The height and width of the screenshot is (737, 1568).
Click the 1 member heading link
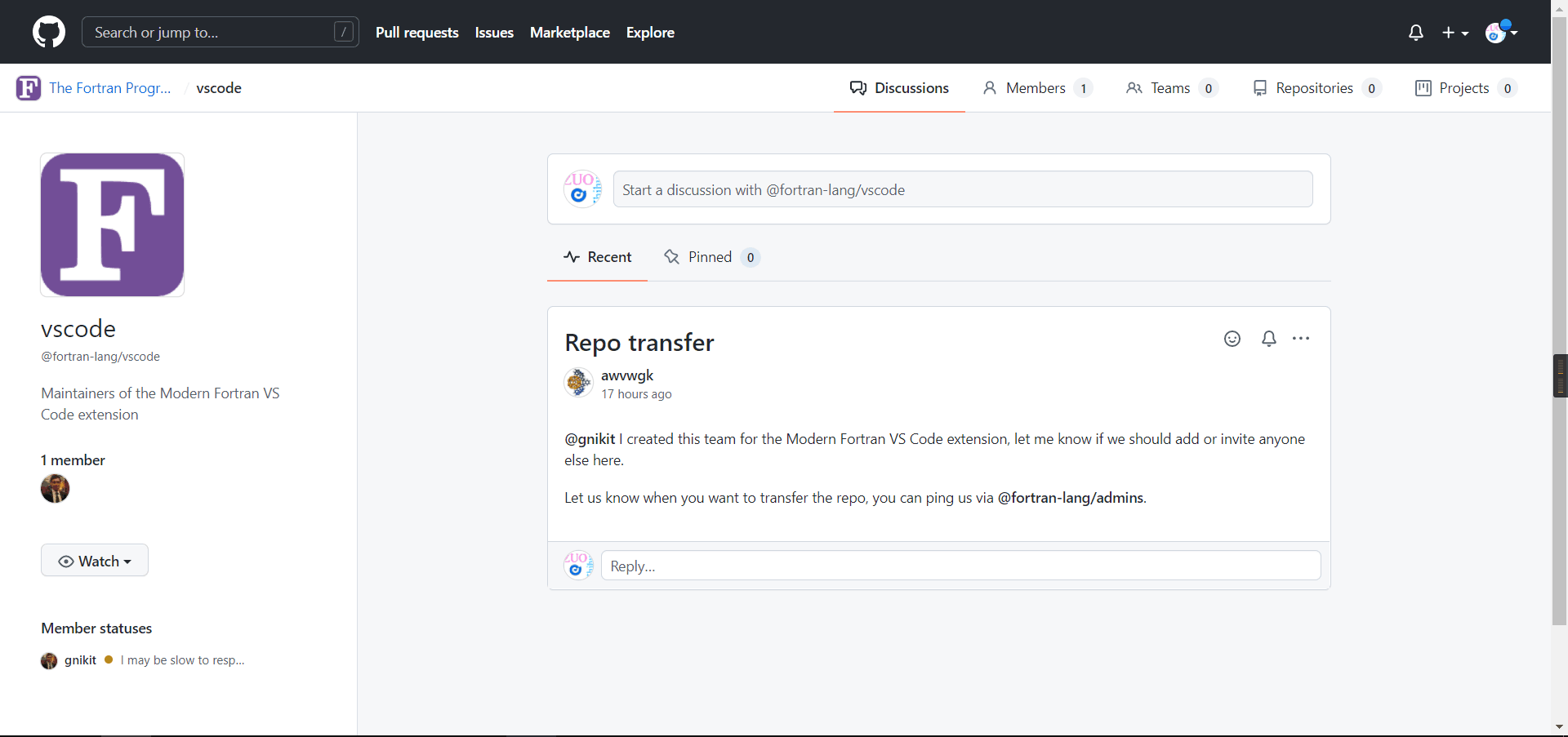[73, 460]
